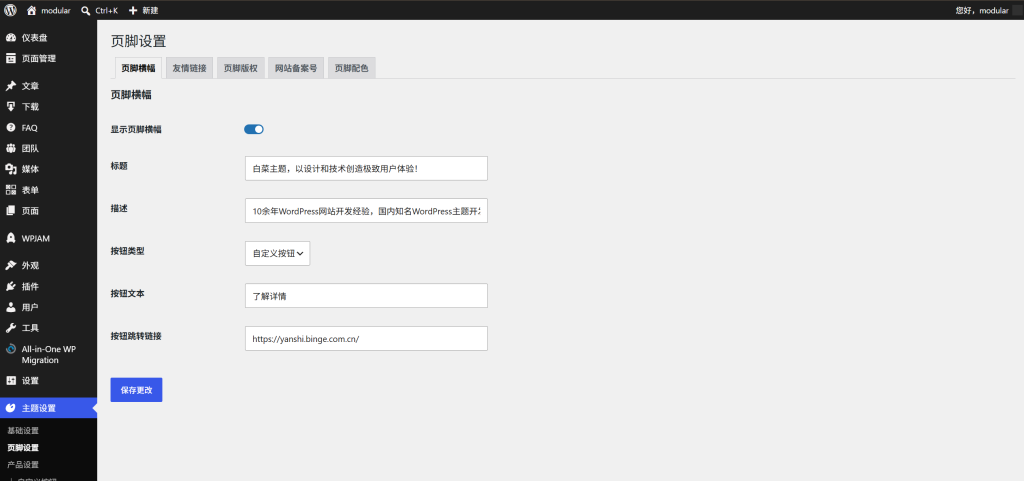Click the user avatar in admin bar
Viewport: 1024px width, 481px height.
[x=1017, y=10]
